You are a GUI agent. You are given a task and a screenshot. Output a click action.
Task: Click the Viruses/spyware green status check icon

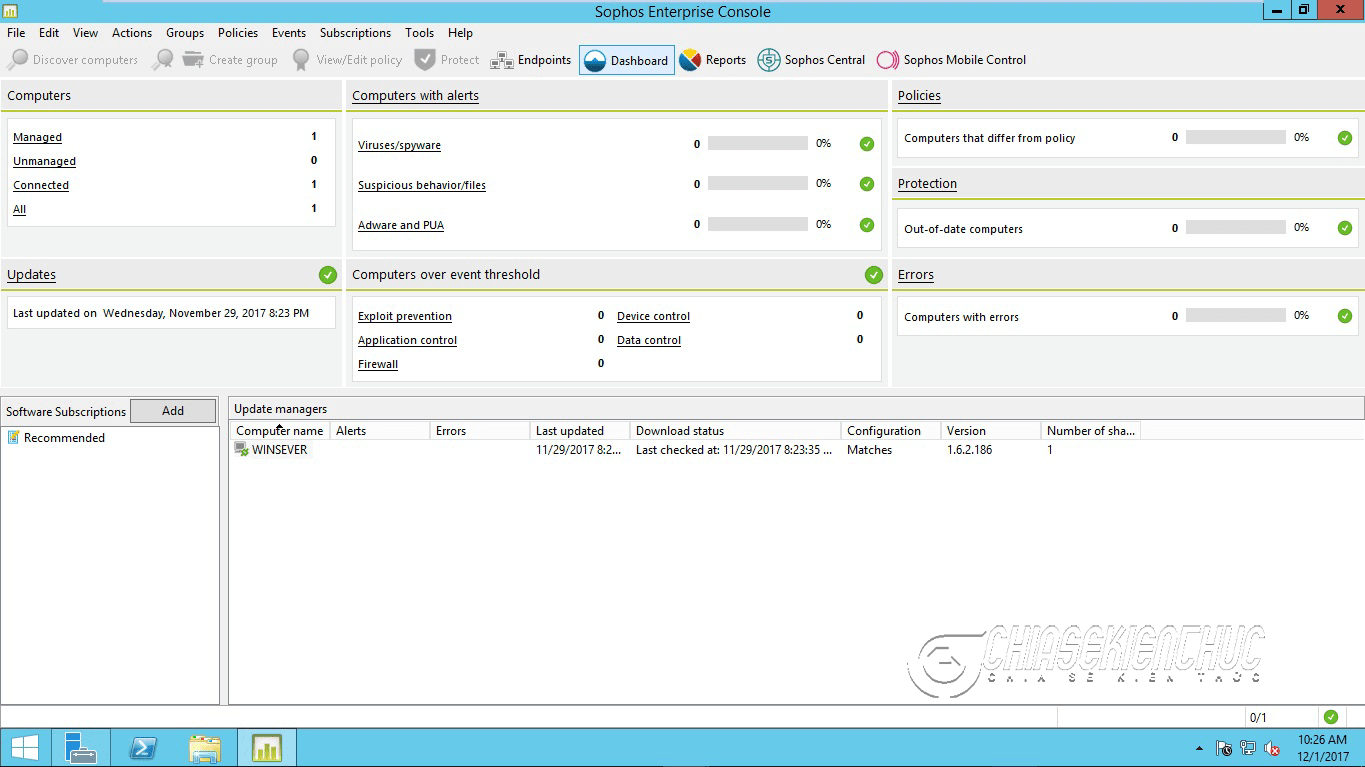pos(867,144)
